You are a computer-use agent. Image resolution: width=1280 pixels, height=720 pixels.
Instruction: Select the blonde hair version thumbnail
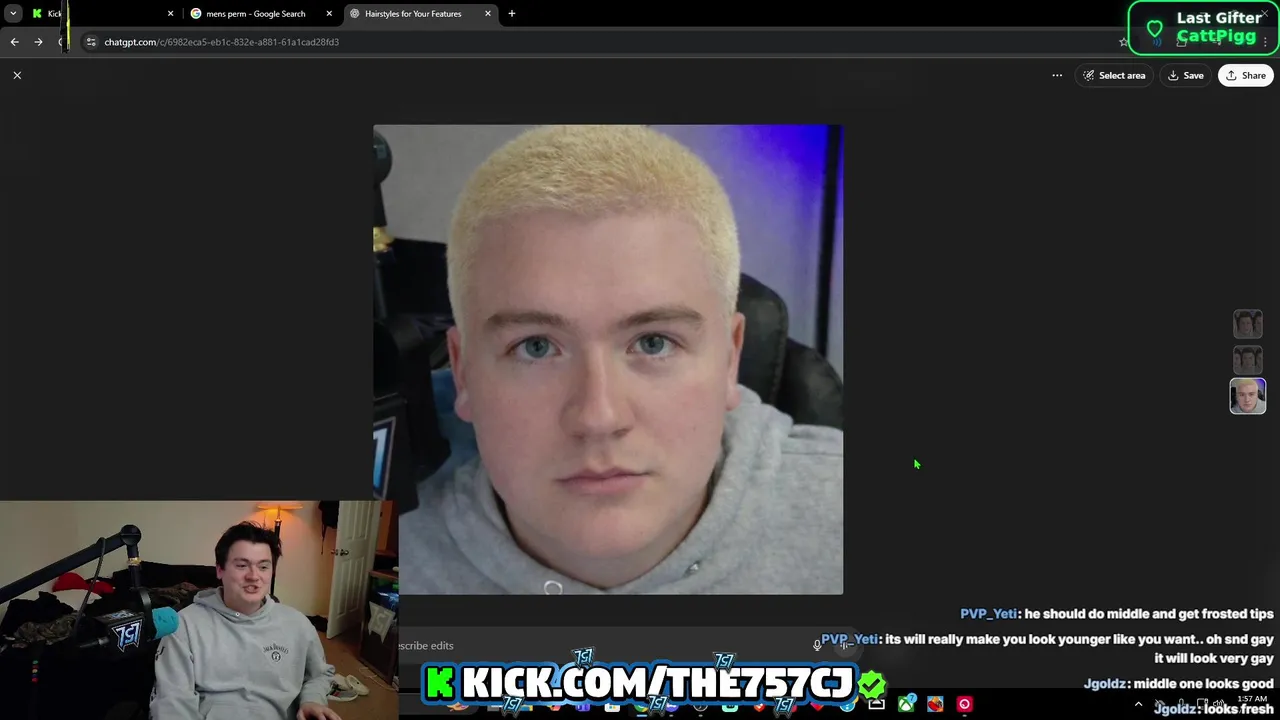(x=1247, y=396)
